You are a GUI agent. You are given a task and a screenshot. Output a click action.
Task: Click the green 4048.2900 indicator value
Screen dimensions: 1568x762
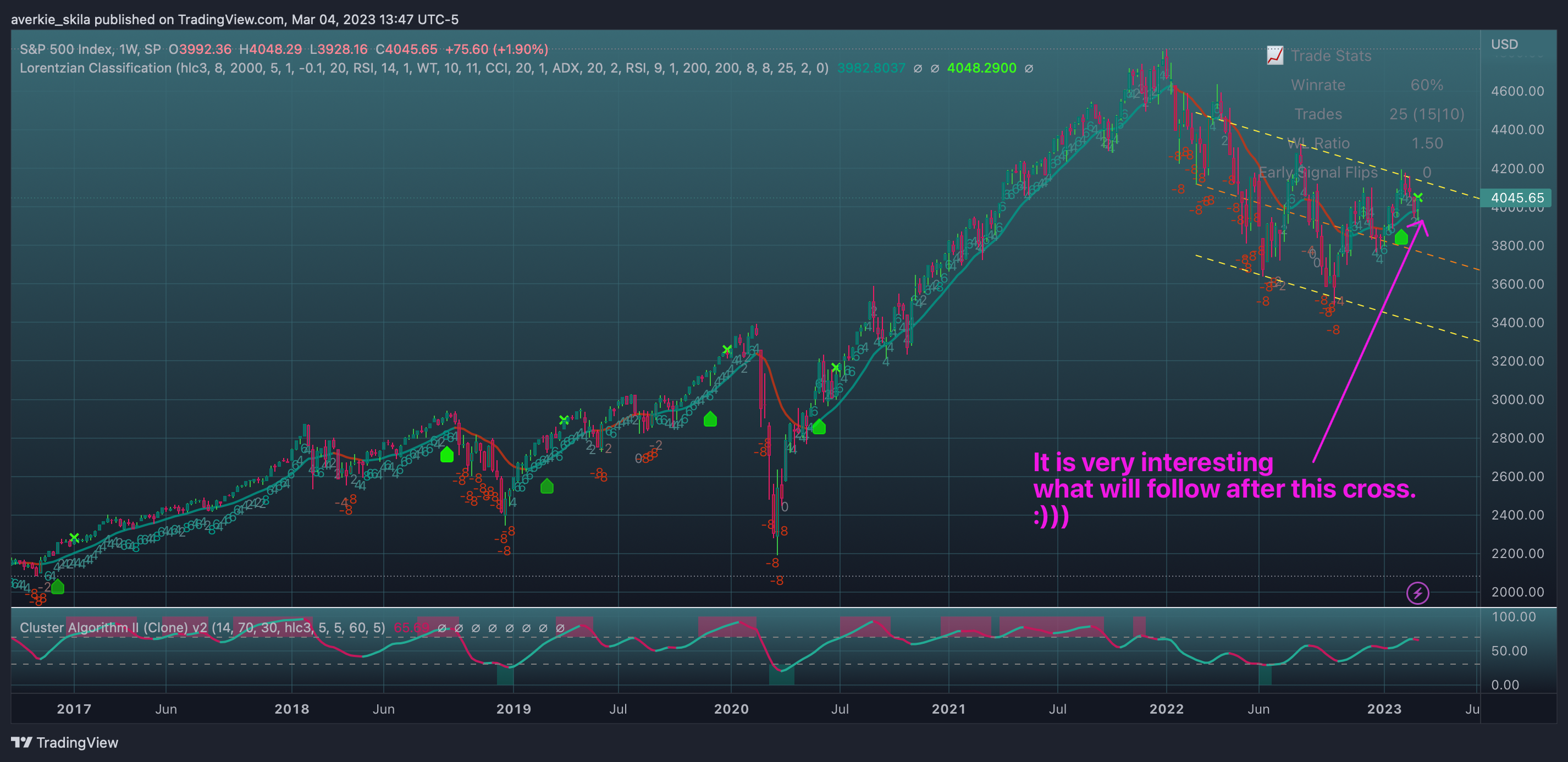click(981, 68)
